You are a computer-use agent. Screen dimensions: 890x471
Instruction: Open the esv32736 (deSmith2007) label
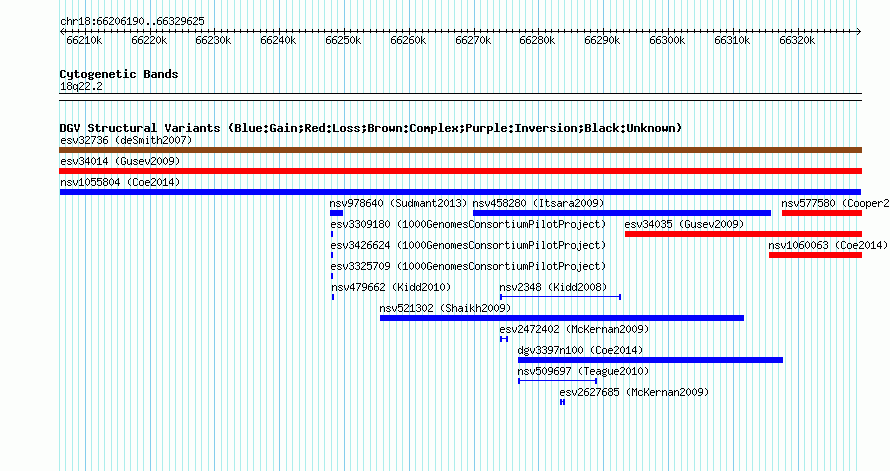(126, 140)
